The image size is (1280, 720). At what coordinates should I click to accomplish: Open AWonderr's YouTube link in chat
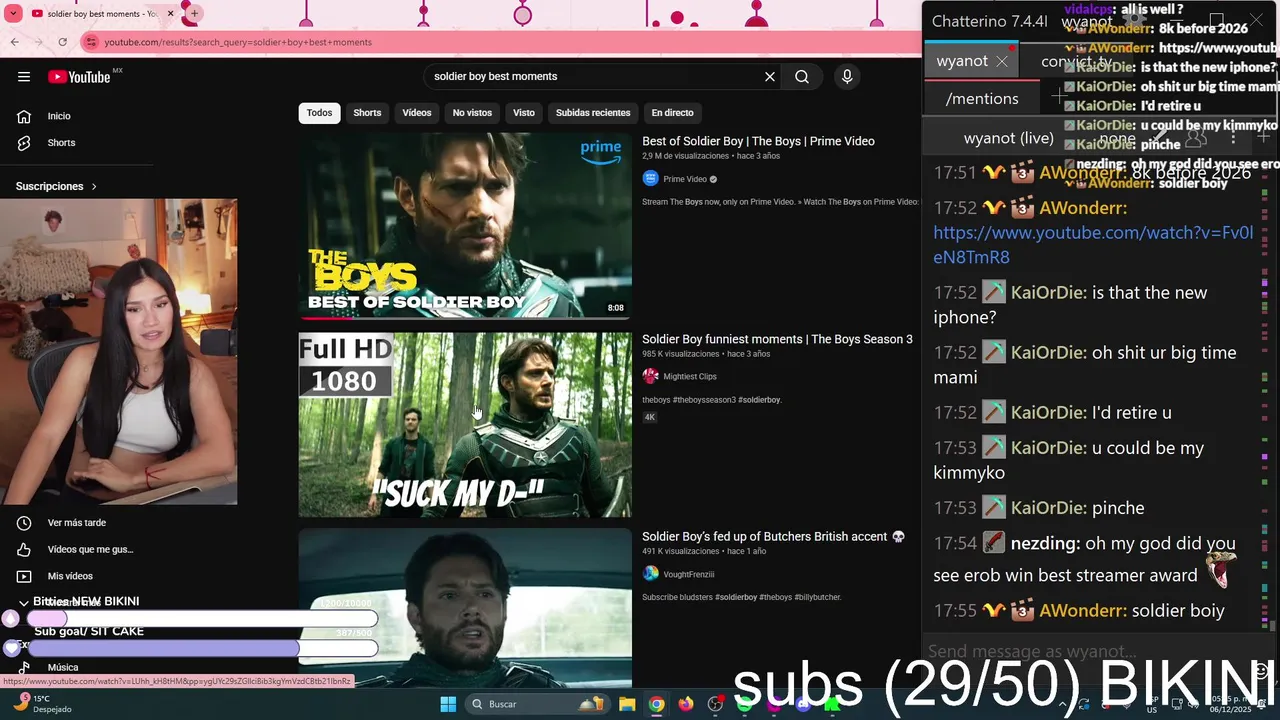[x=1093, y=245]
